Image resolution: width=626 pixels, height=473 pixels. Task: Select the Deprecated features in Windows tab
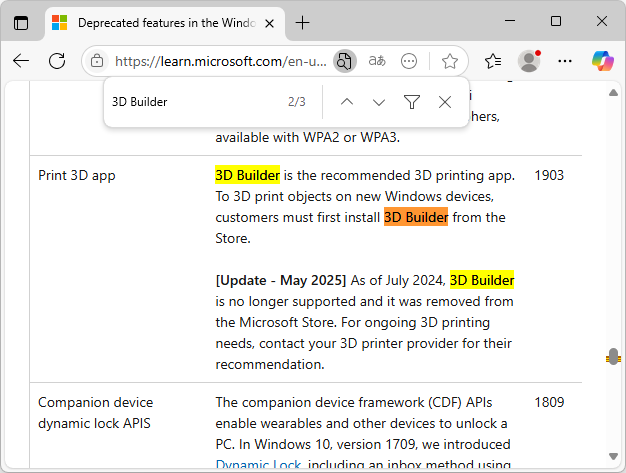(x=165, y=23)
